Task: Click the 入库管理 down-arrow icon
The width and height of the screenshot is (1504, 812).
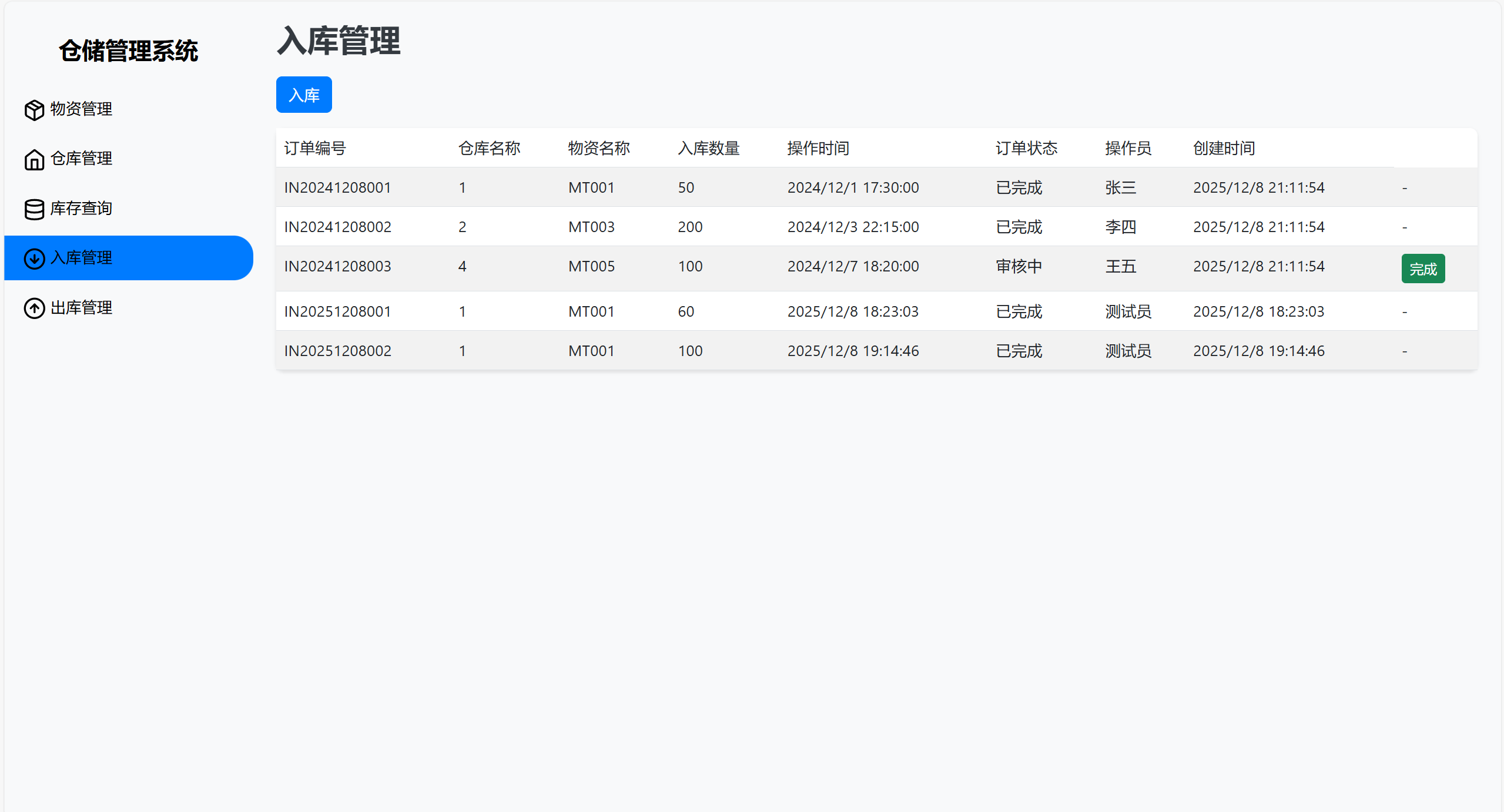Action: [34, 258]
